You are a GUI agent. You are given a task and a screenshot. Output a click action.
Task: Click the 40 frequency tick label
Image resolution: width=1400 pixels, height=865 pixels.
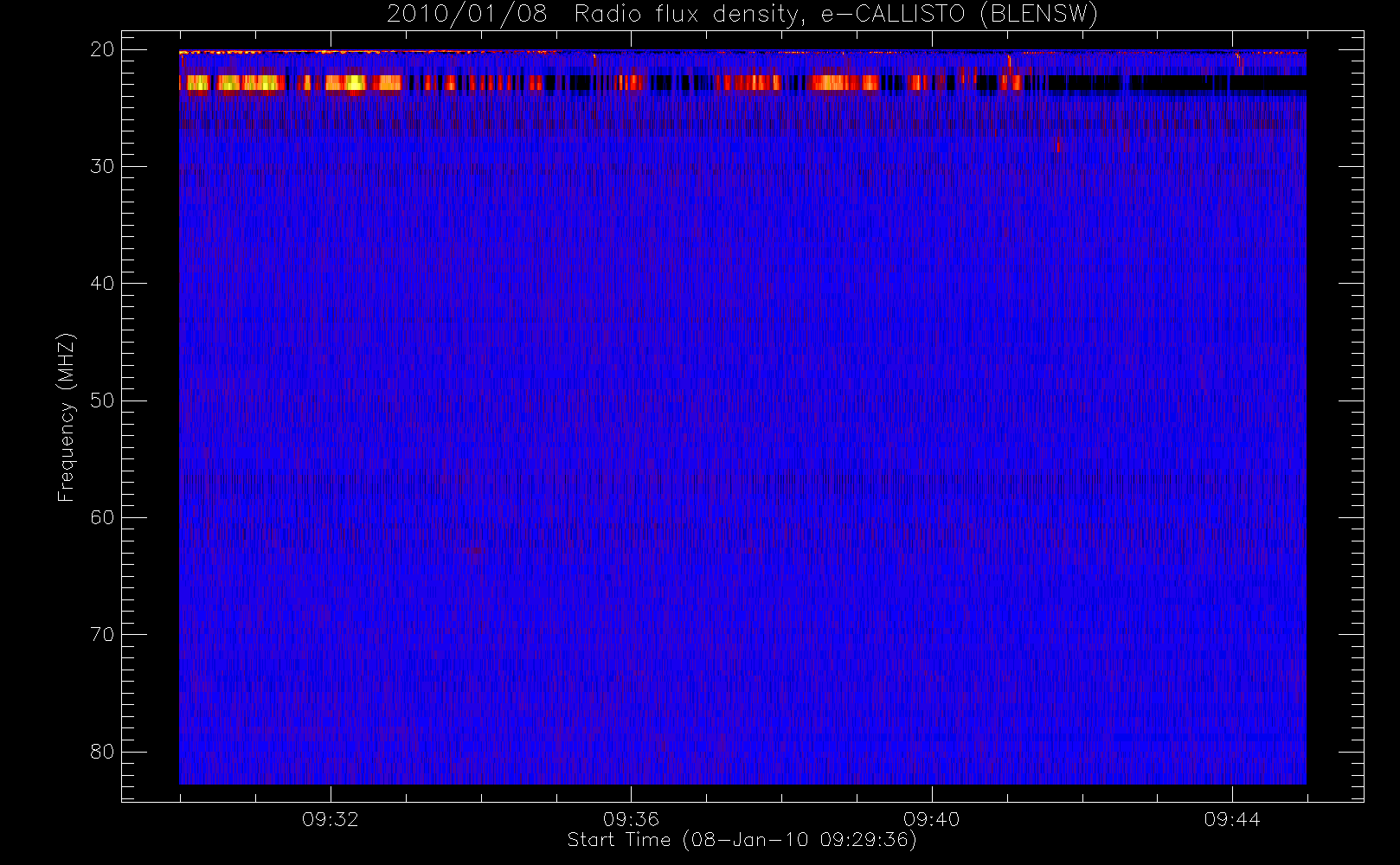click(x=102, y=284)
